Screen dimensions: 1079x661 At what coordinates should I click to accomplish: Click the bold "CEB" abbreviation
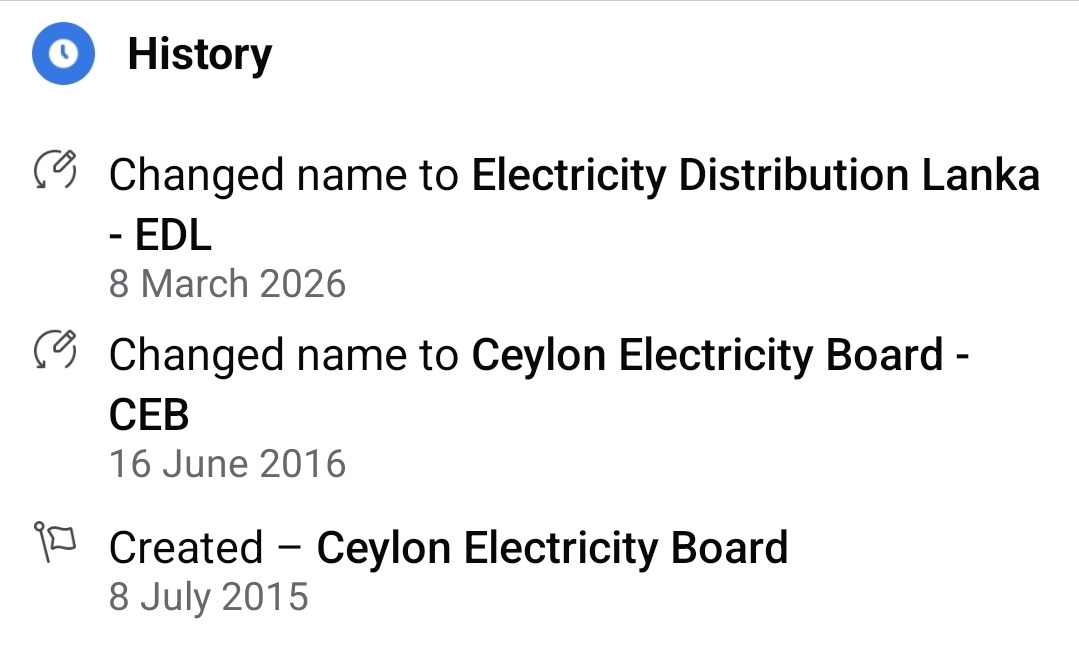[x=149, y=416]
